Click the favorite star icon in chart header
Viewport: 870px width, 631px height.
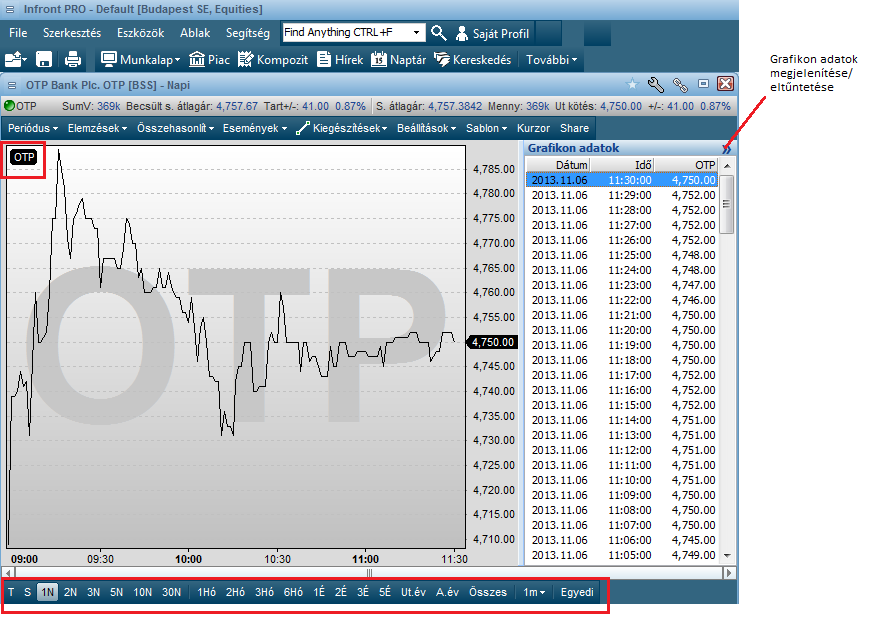[632, 84]
